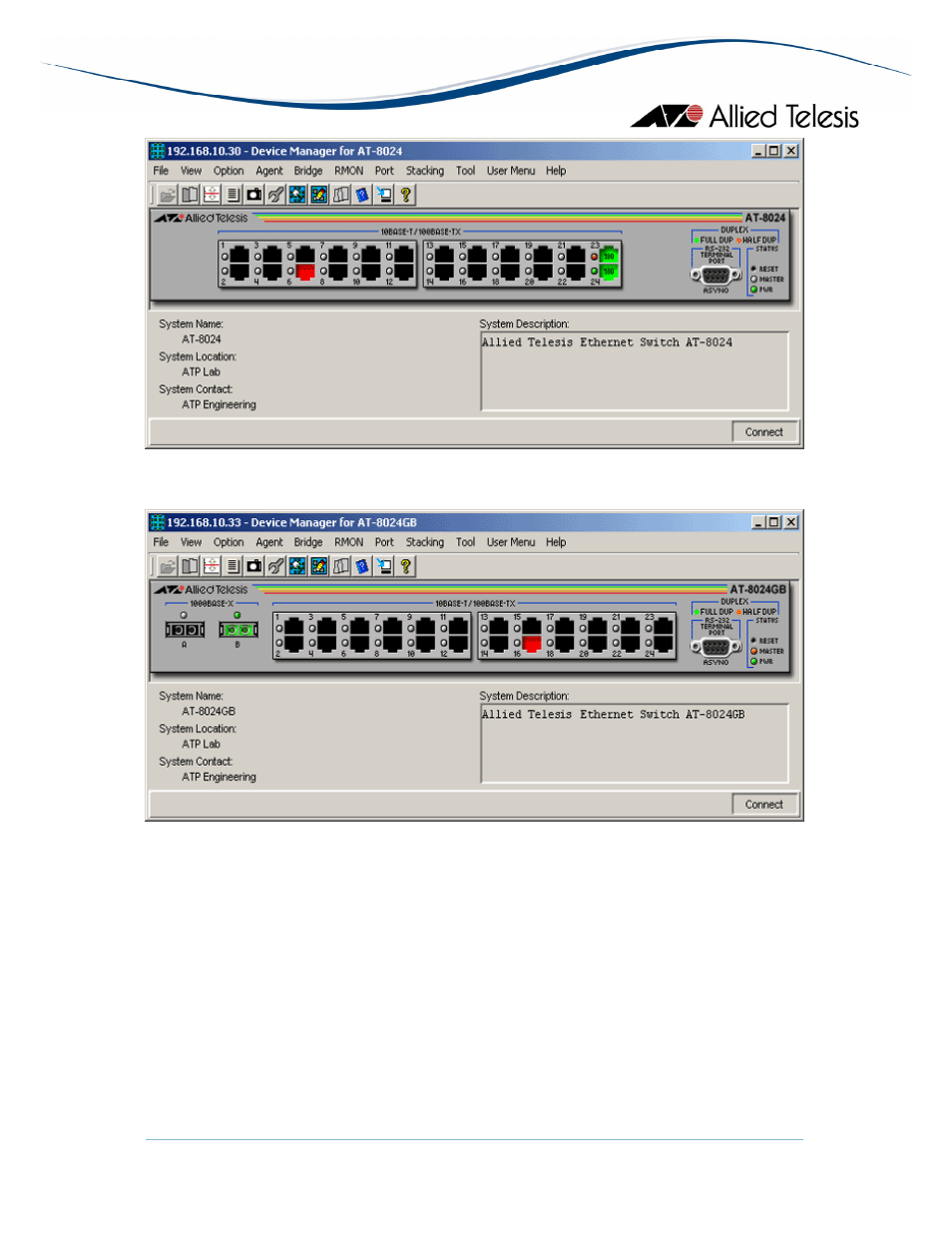Open the Option menu in AT-8024 window
952x1233 pixels.
[x=229, y=171]
